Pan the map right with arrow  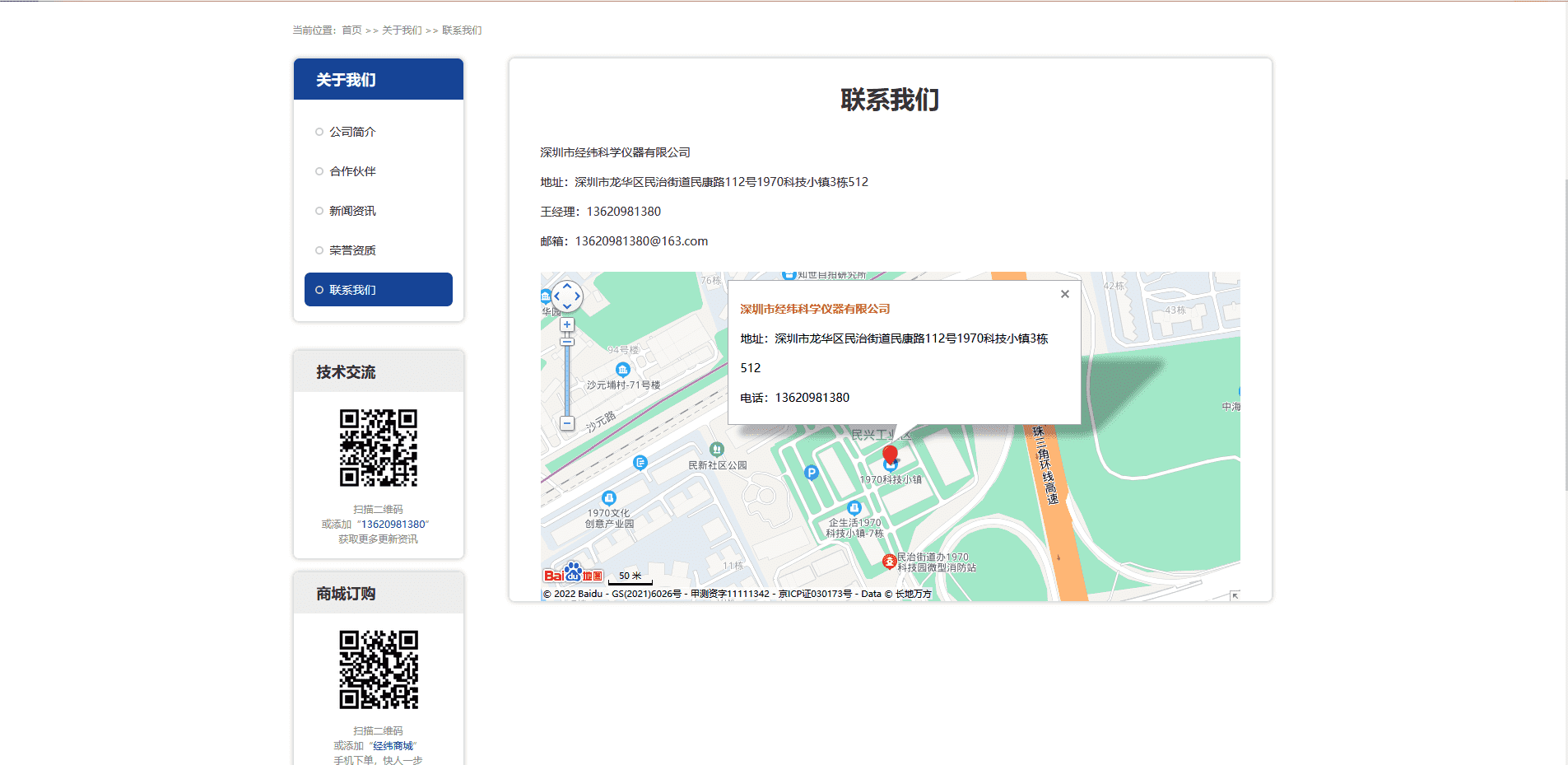click(x=577, y=296)
